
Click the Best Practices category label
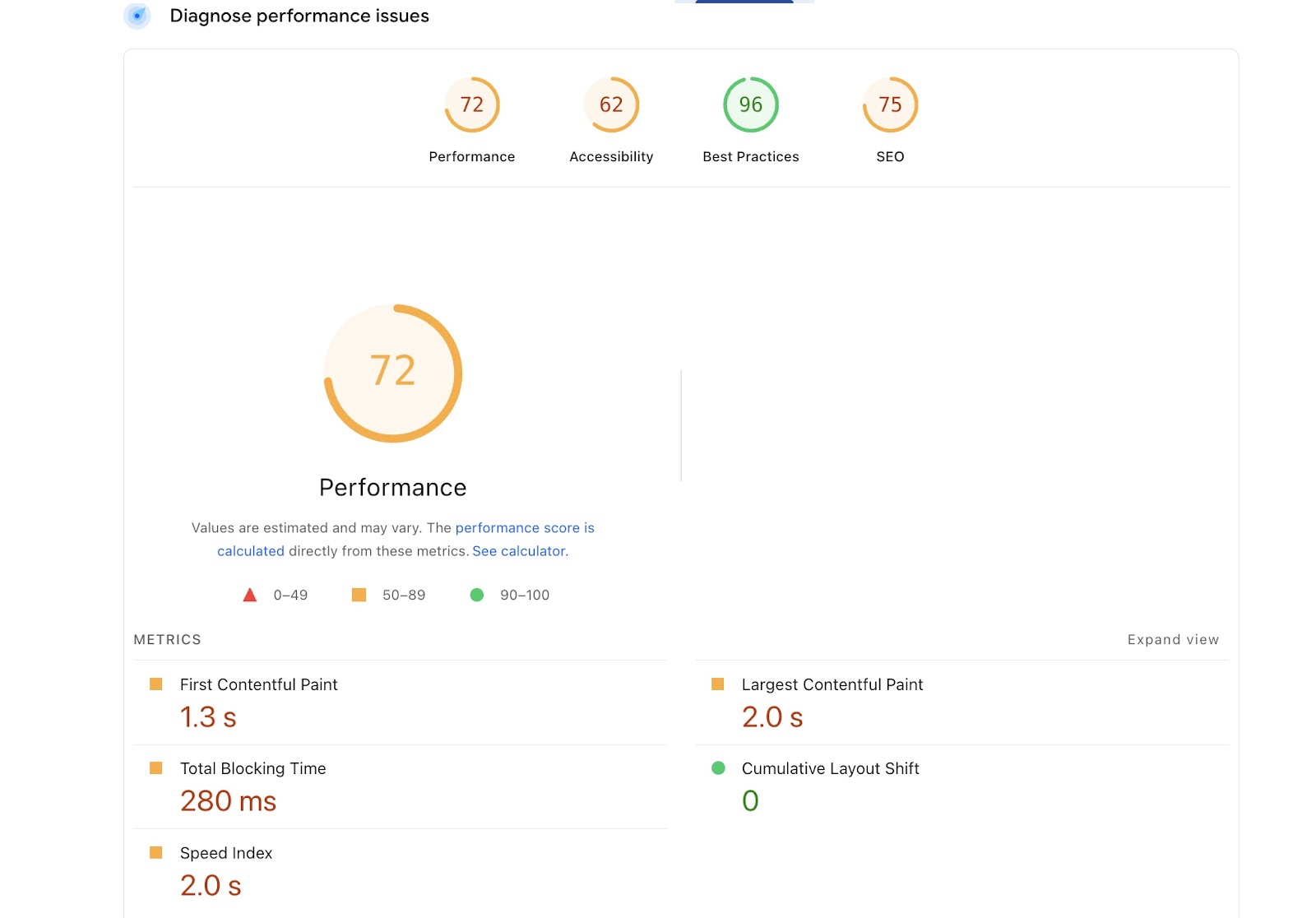(x=750, y=156)
